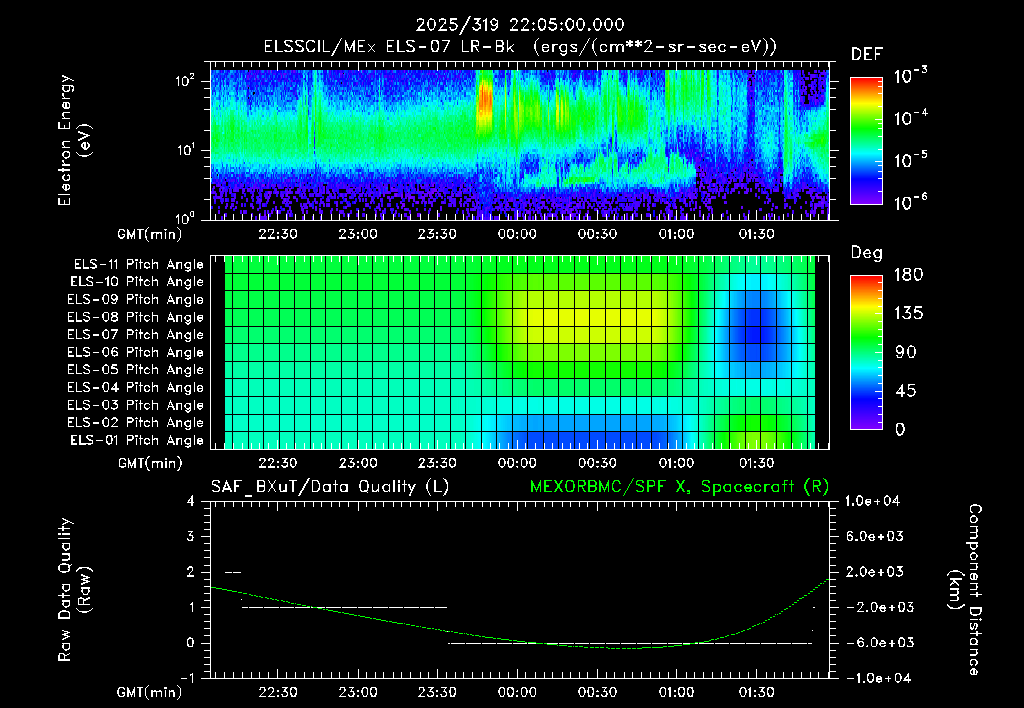Viewport: 1024px width, 708px height.
Task: Pick the Deg pitch angle color bar
Action: click(866, 353)
